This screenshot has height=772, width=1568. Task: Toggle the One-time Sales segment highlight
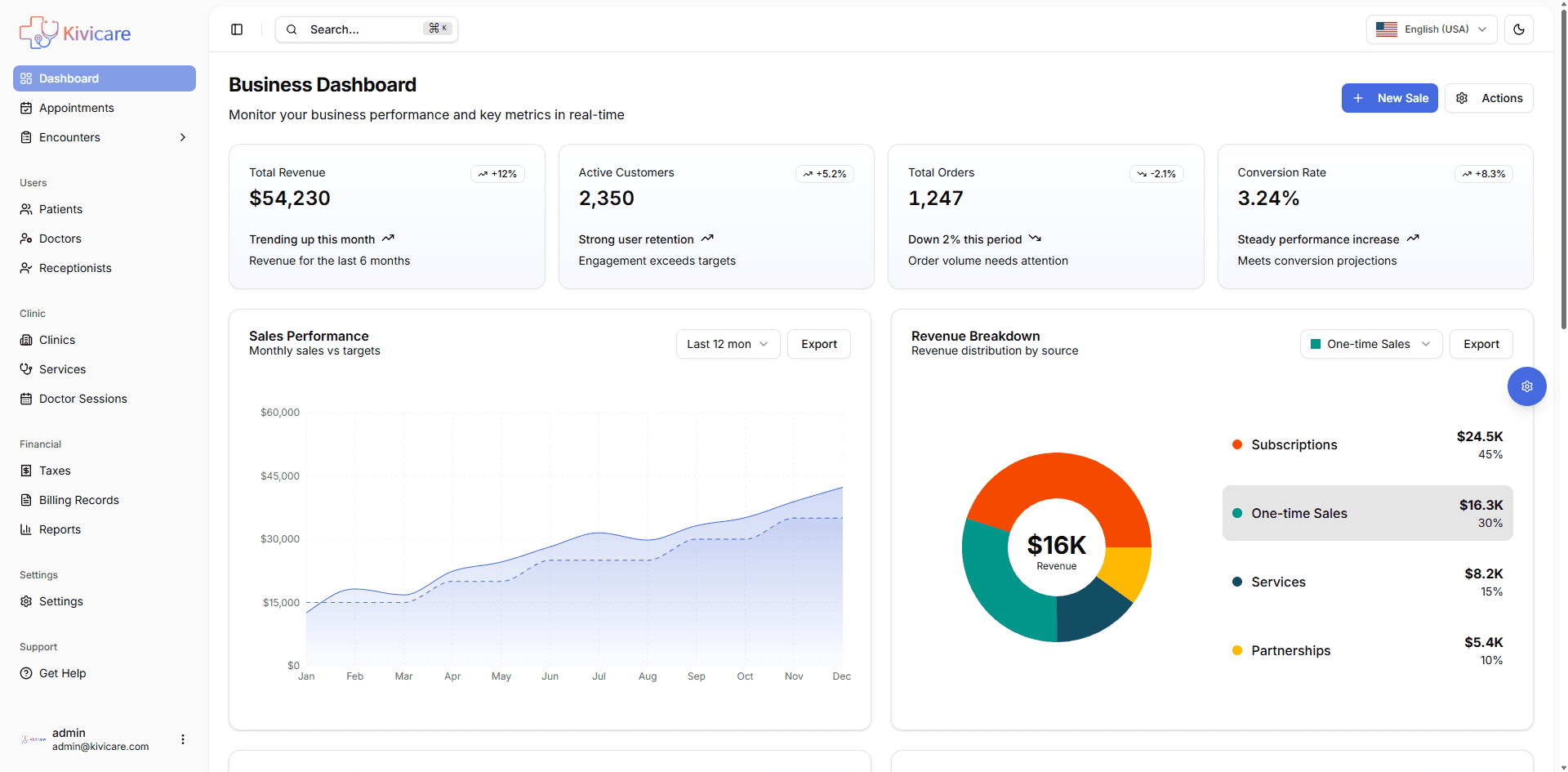(1367, 513)
